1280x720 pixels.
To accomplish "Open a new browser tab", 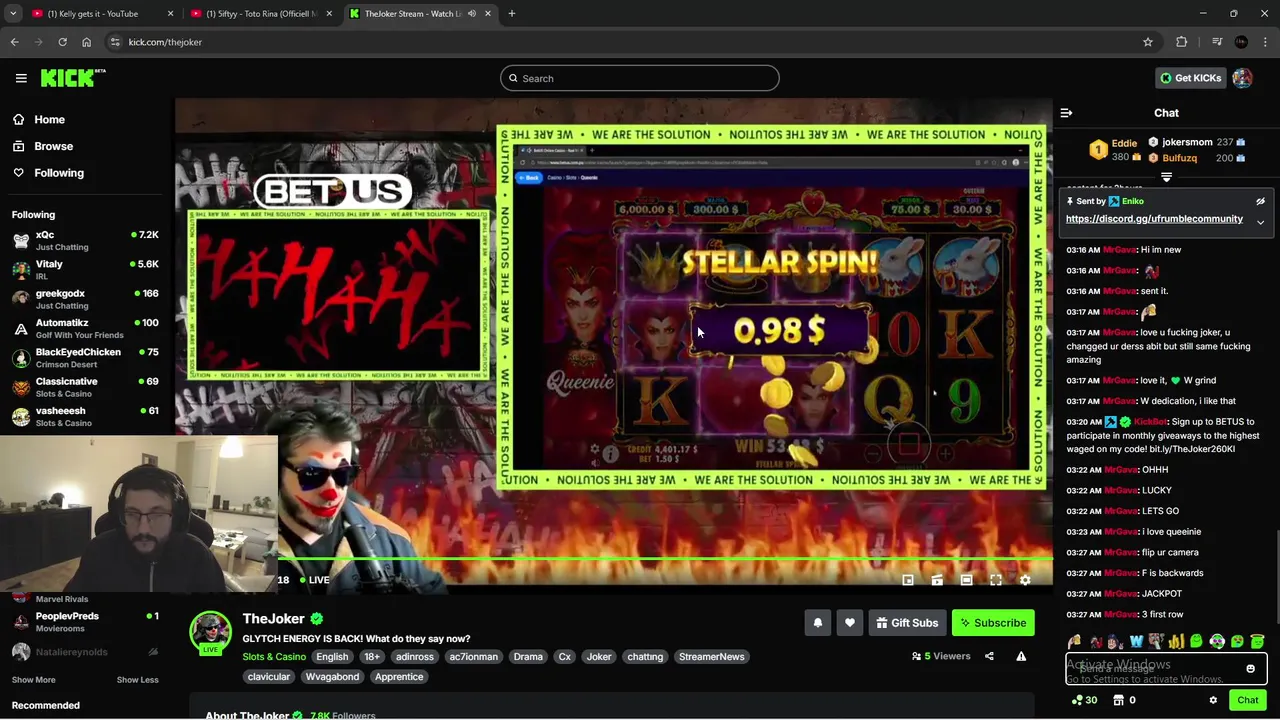I will [512, 14].
